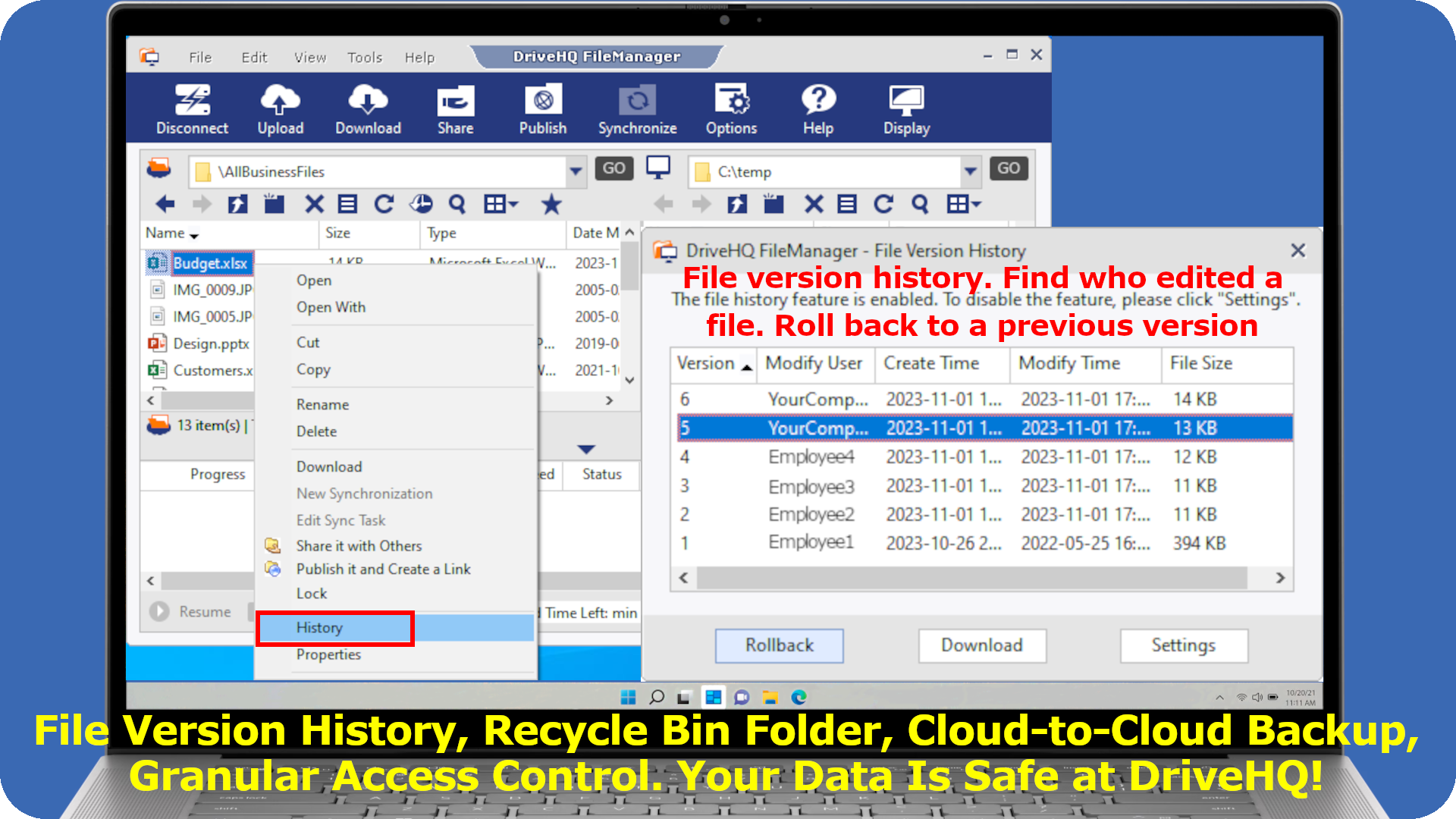
Task: Open view mode dropdown in remote toolbar
Action: pos(501,204)
